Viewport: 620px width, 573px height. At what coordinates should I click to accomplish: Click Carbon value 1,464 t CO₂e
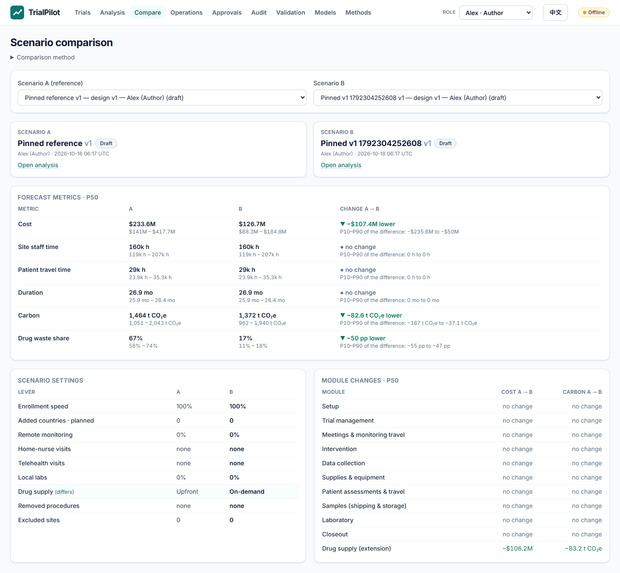147,315
